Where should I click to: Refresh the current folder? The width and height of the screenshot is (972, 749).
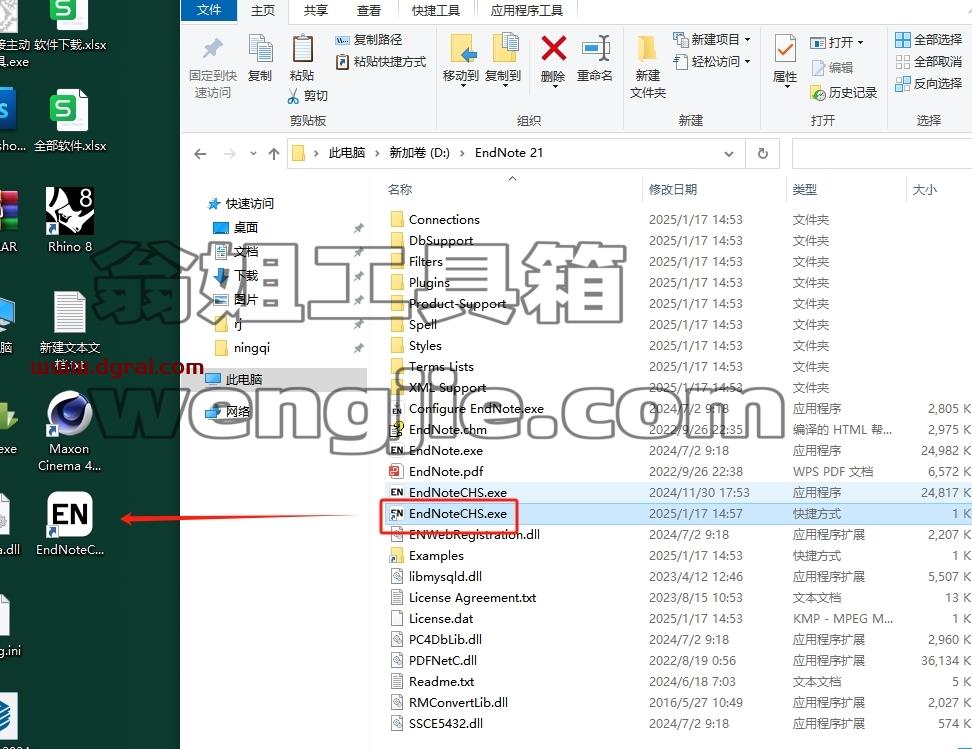click(x=763, y=153)
